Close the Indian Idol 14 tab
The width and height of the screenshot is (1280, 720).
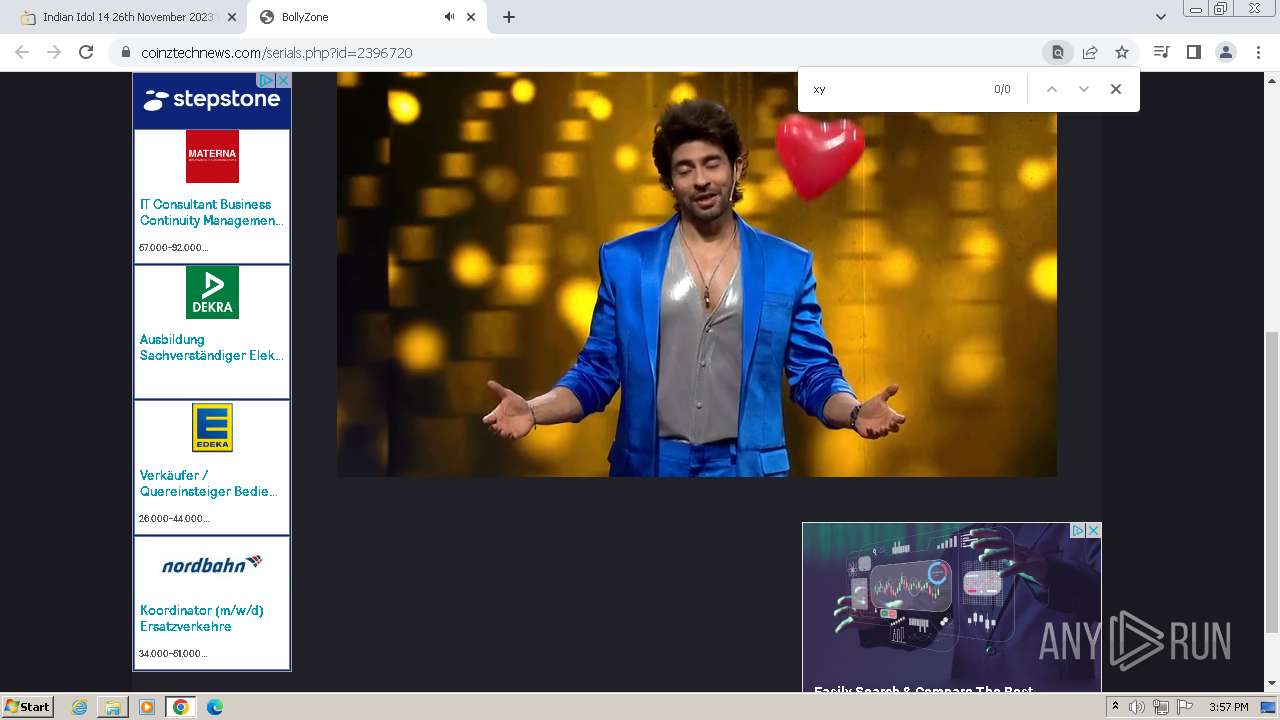pyautogui.click(x=232, y=17)
